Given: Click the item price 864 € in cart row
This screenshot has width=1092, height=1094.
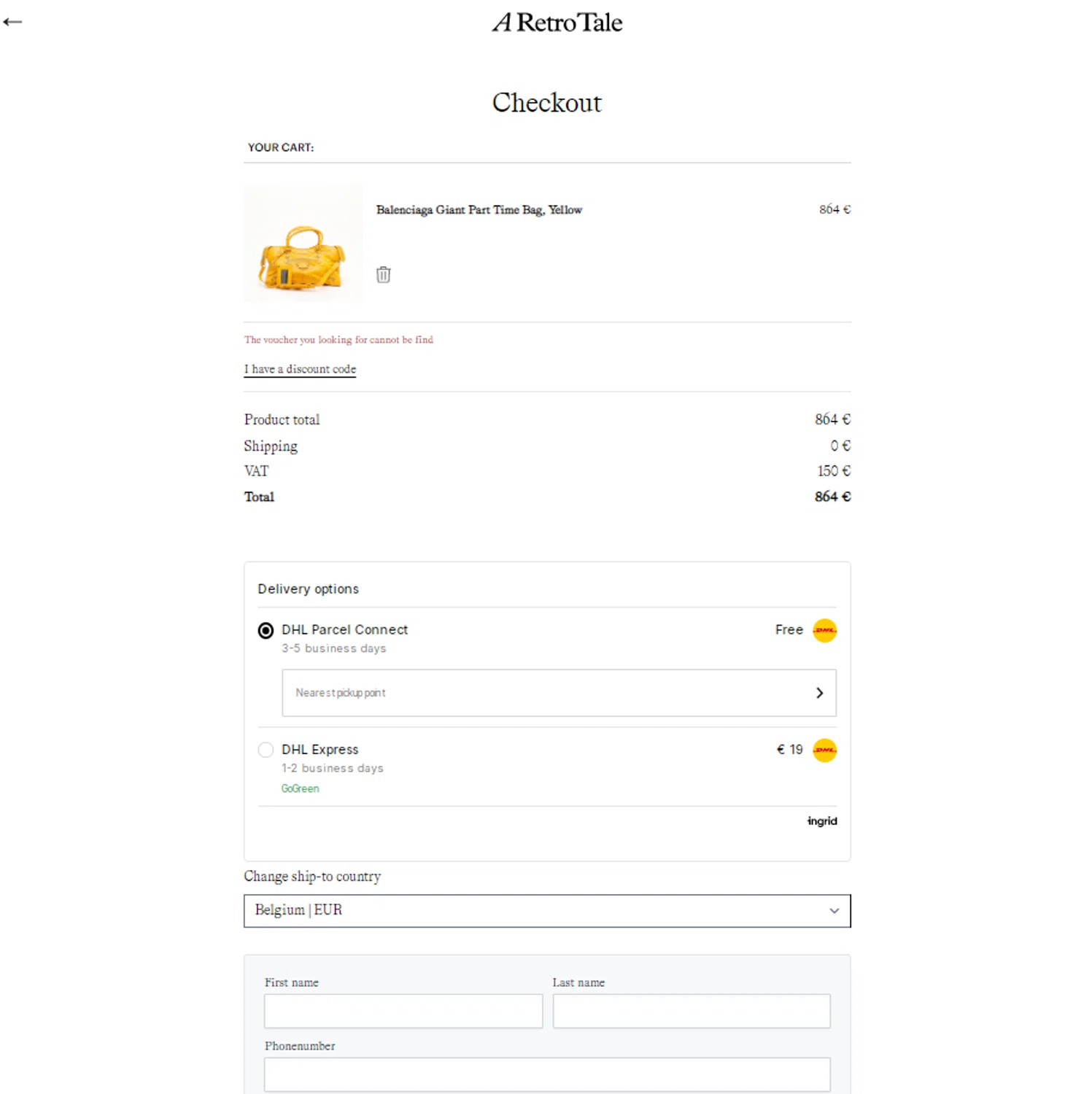Looking at the screenshot, I should (x=835, y=209).
